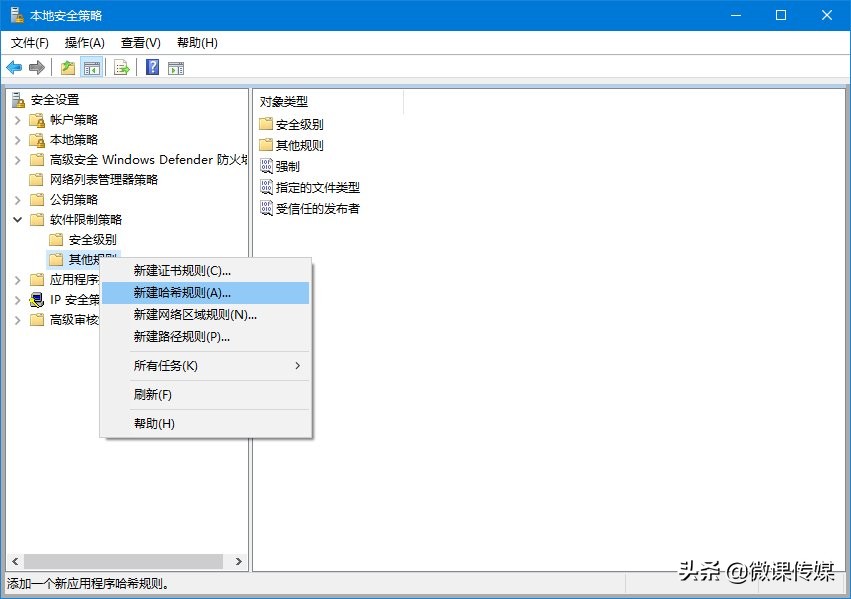Choose 新建路径规则(P)... from context menu
851x599 pixels.
pyautogui.click(x=206, y=337)
